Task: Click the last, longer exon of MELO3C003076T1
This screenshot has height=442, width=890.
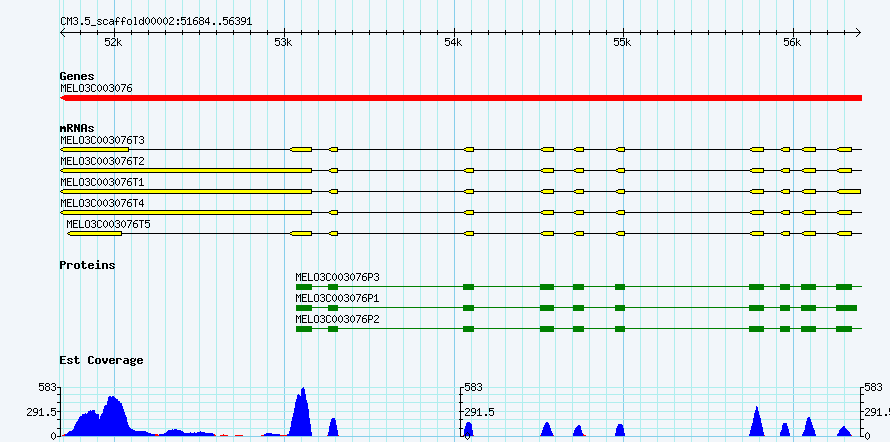Action: pos(849,191)
